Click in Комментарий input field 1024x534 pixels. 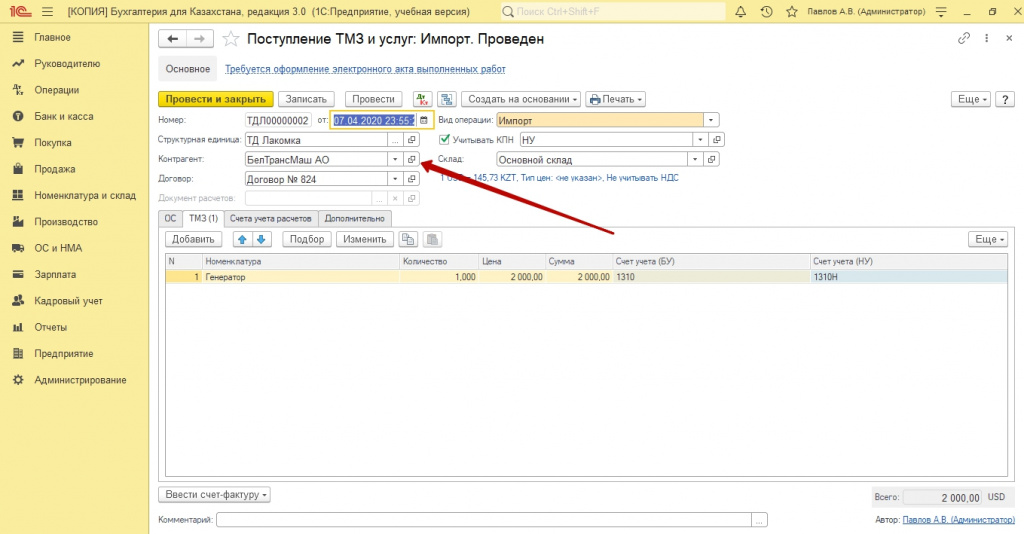click(484, 520)
